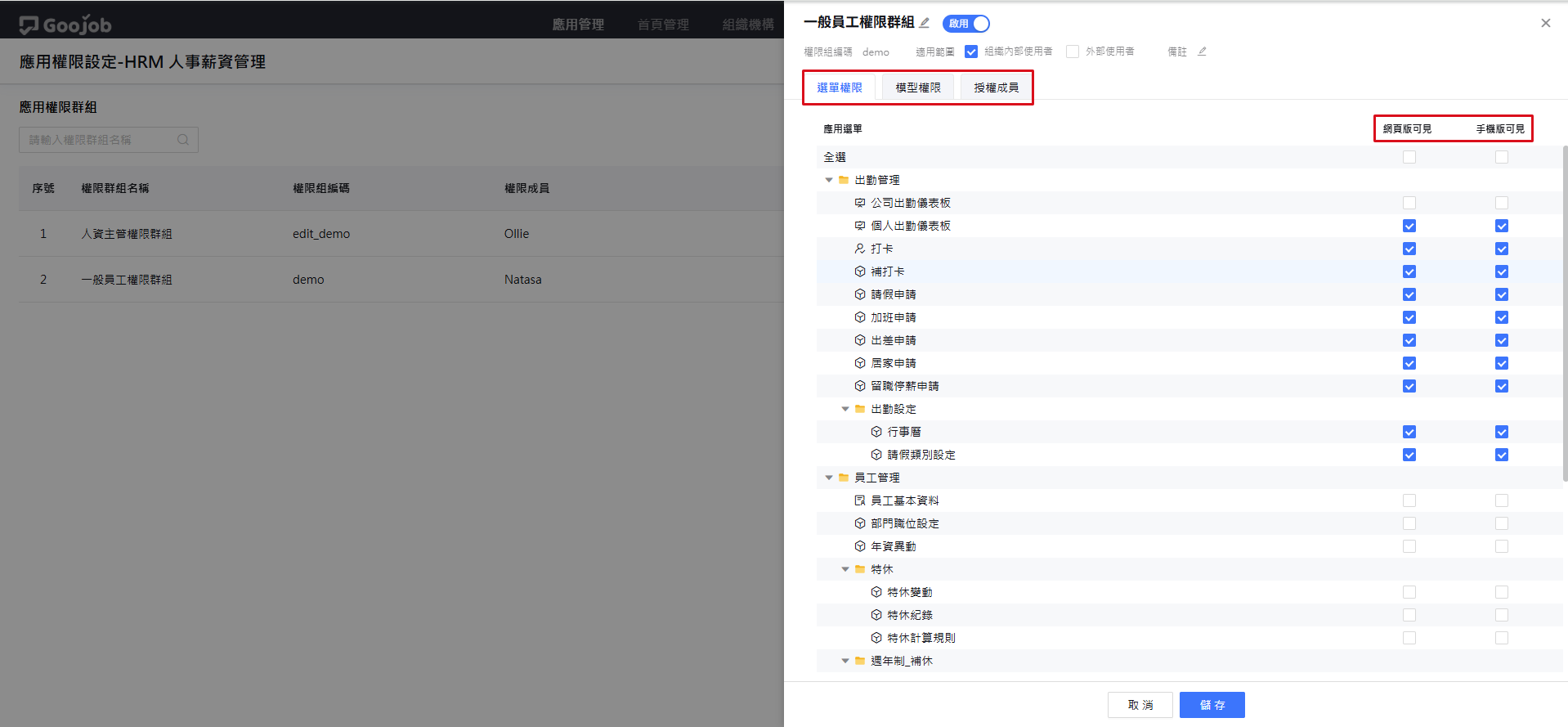Click the cube icon beside 居家申請
Screen dimensions: 1568x727
click(860, 363)
